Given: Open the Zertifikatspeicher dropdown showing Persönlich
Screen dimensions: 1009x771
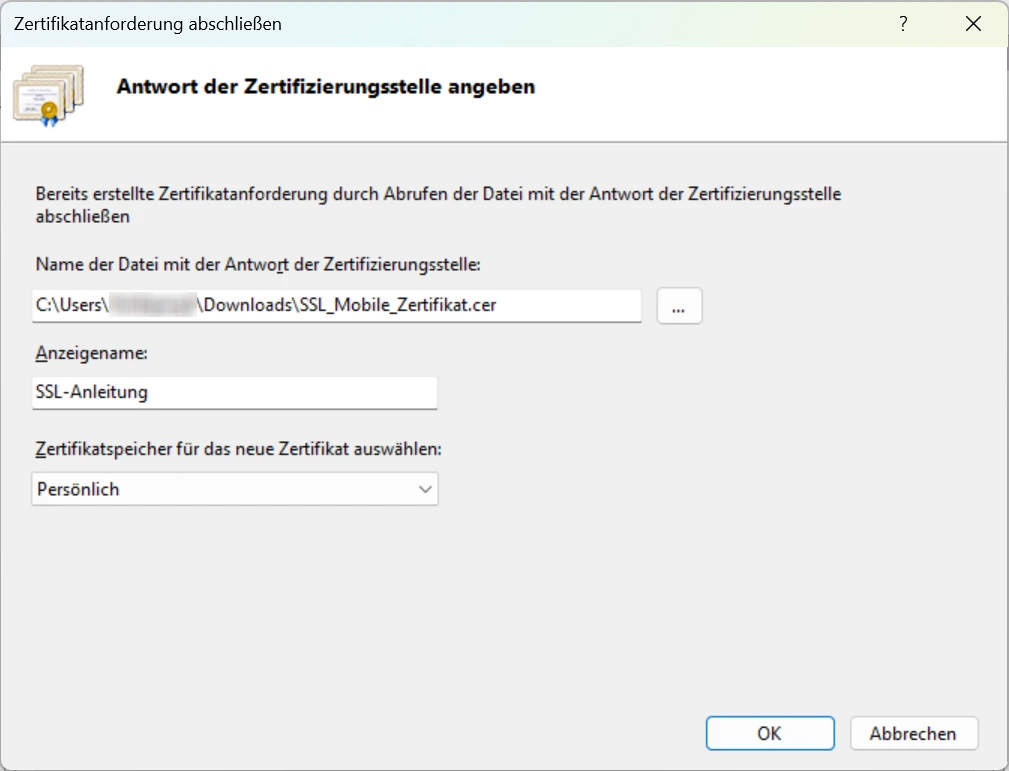Looking at the screenshot, I should point(234,489).
